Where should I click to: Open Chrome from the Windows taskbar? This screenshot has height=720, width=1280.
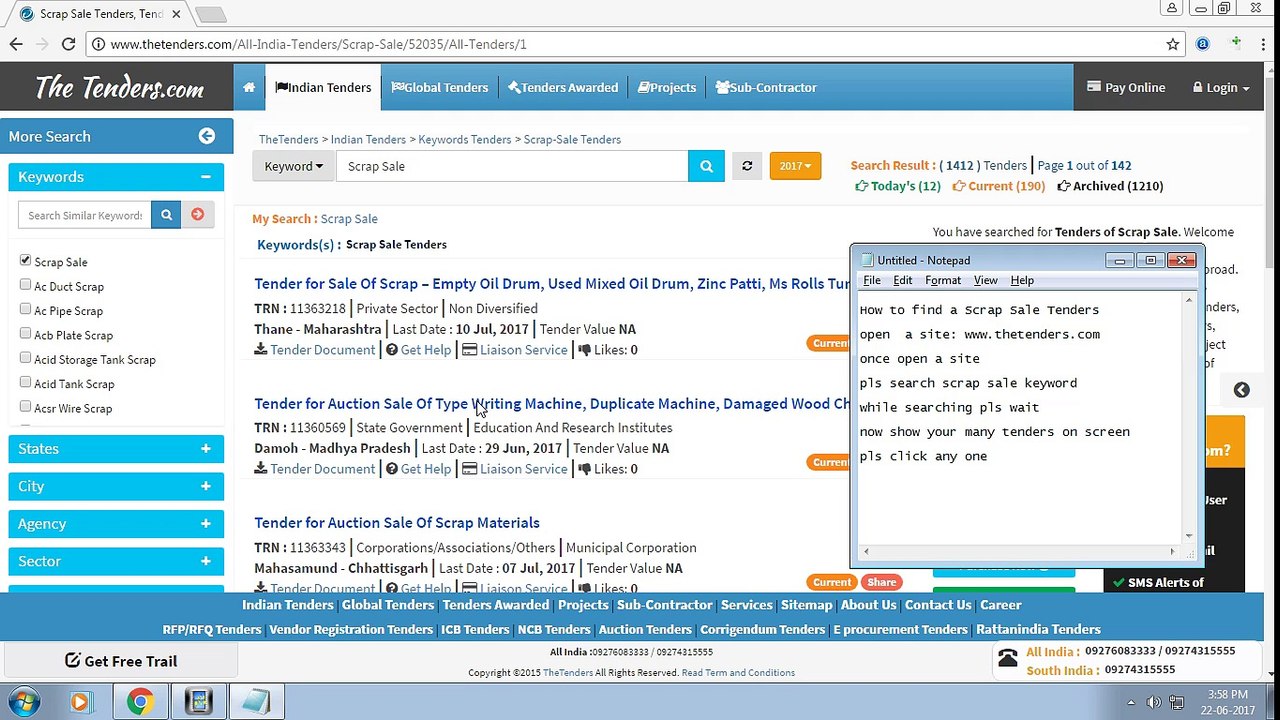[x=140, y=702]
